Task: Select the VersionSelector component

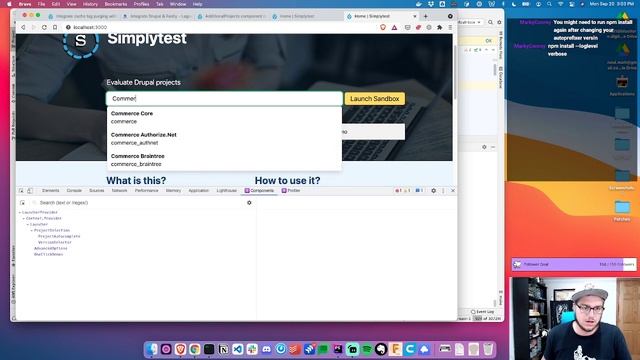Action: [55, 242]
